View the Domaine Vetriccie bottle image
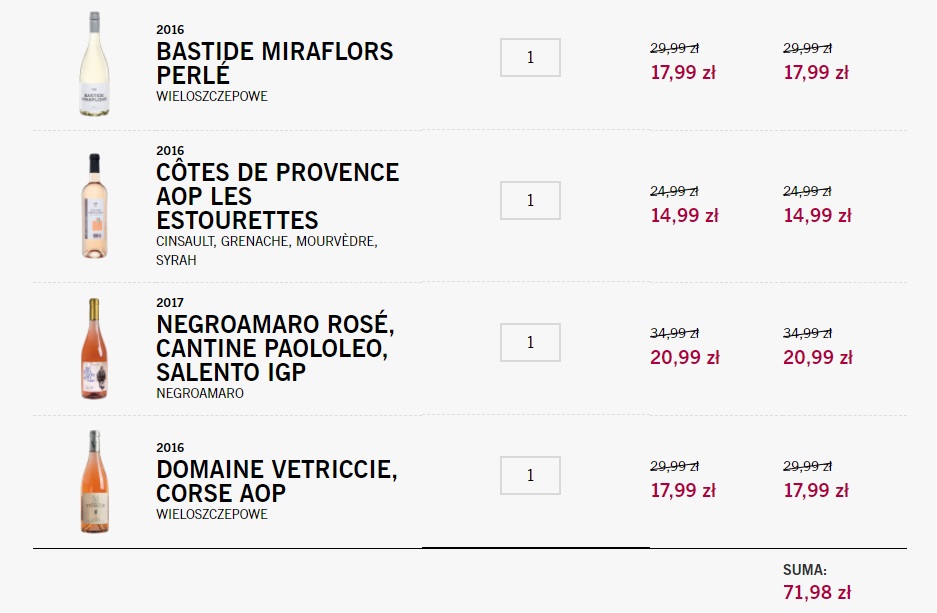The width and height of the screenshot is (937, 613). pos(94,482)
